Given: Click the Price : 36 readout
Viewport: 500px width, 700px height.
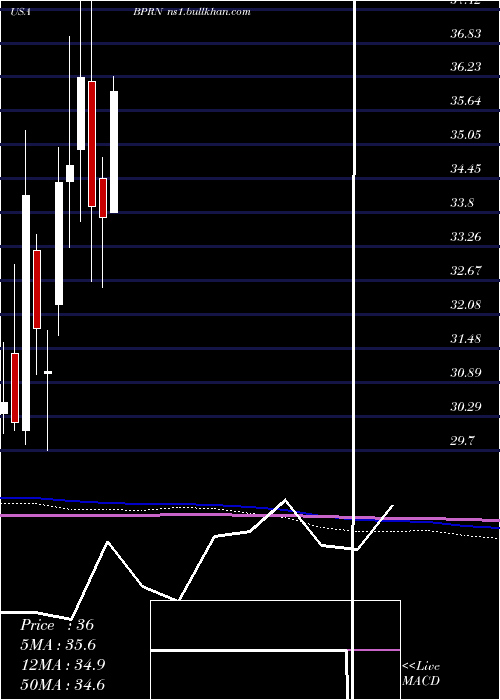Looking at the screenshot, I should pos(57,625).
